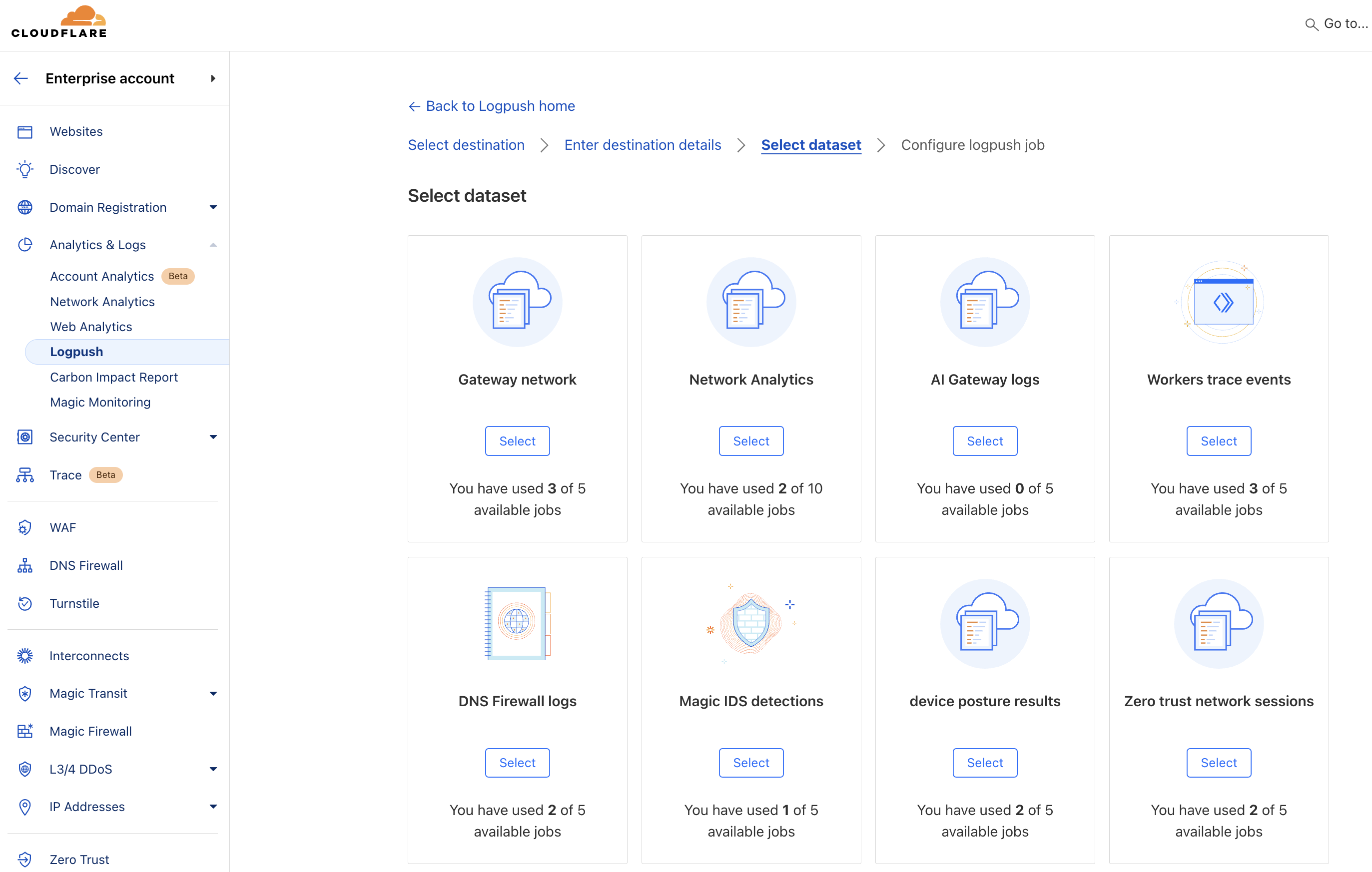Click the search magnifier icon
This screenshot has height=872, width=1372.
coord(1312,24)
